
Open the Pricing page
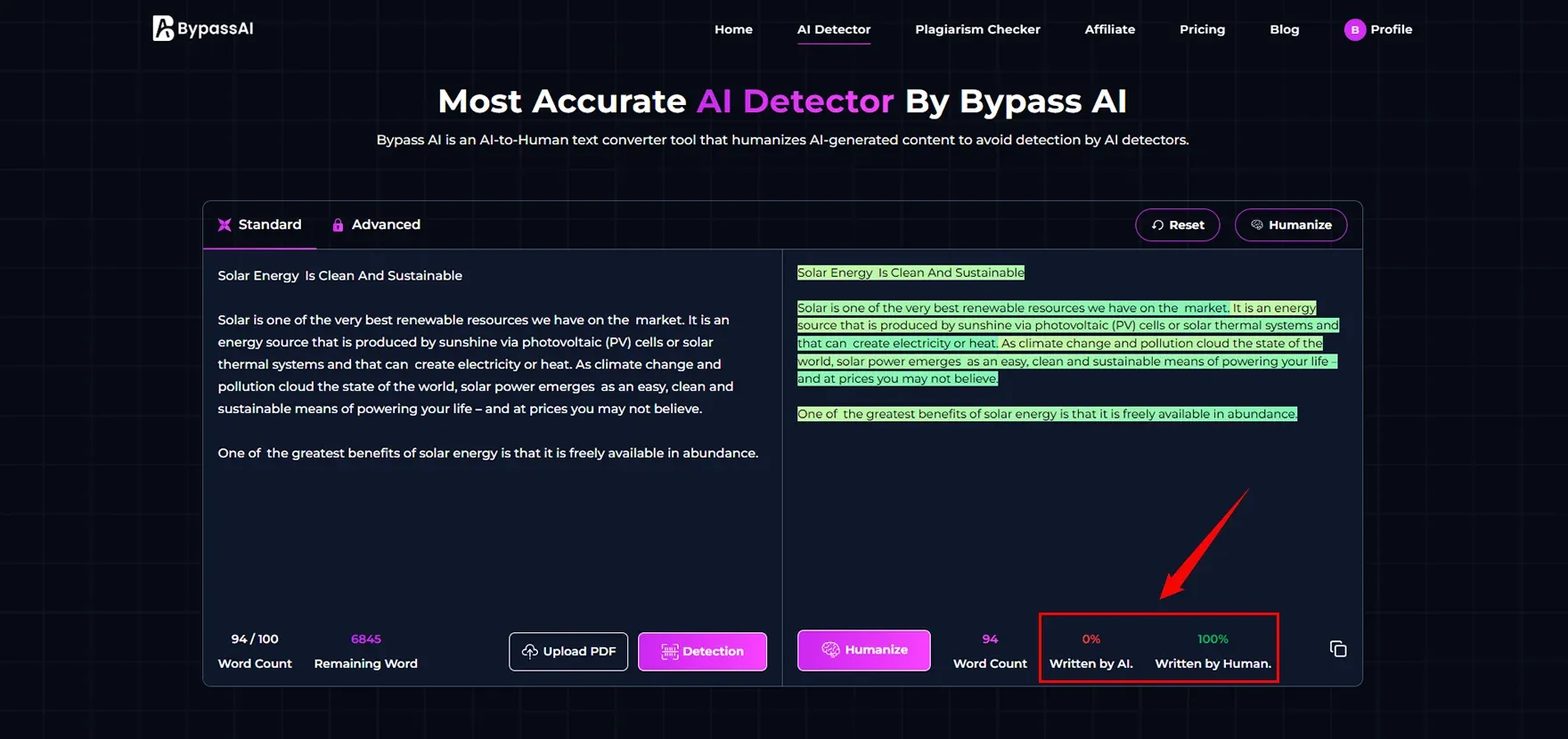[1202, 29]
